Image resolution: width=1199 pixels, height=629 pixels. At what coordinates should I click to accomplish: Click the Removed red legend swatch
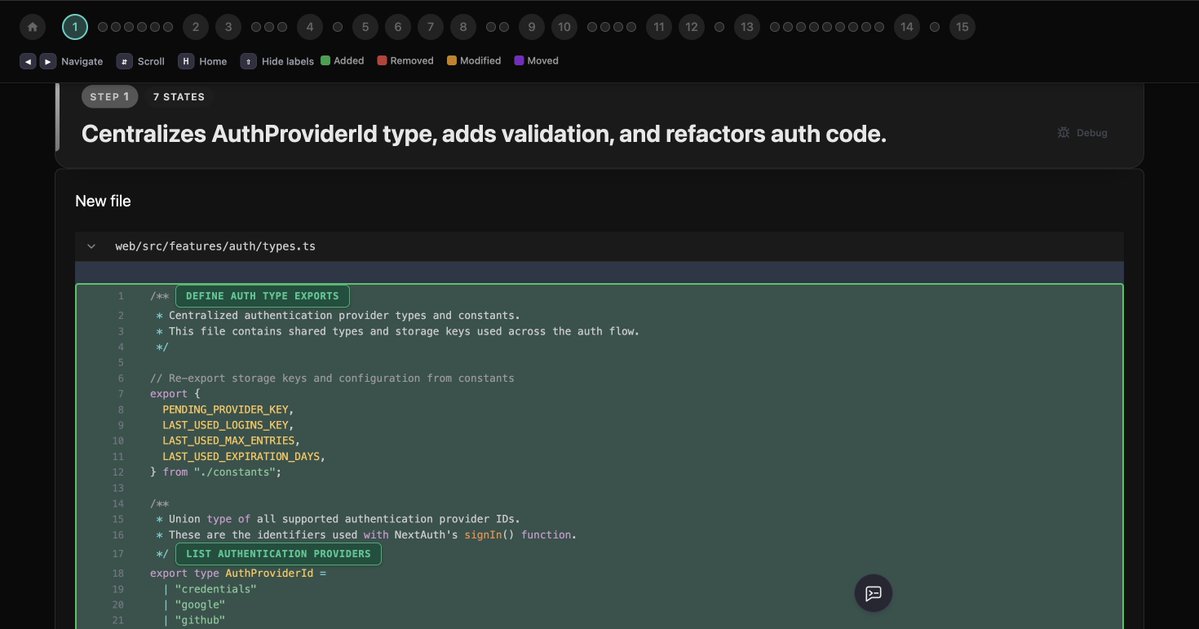pyautogui.click(x=382, y=61)
